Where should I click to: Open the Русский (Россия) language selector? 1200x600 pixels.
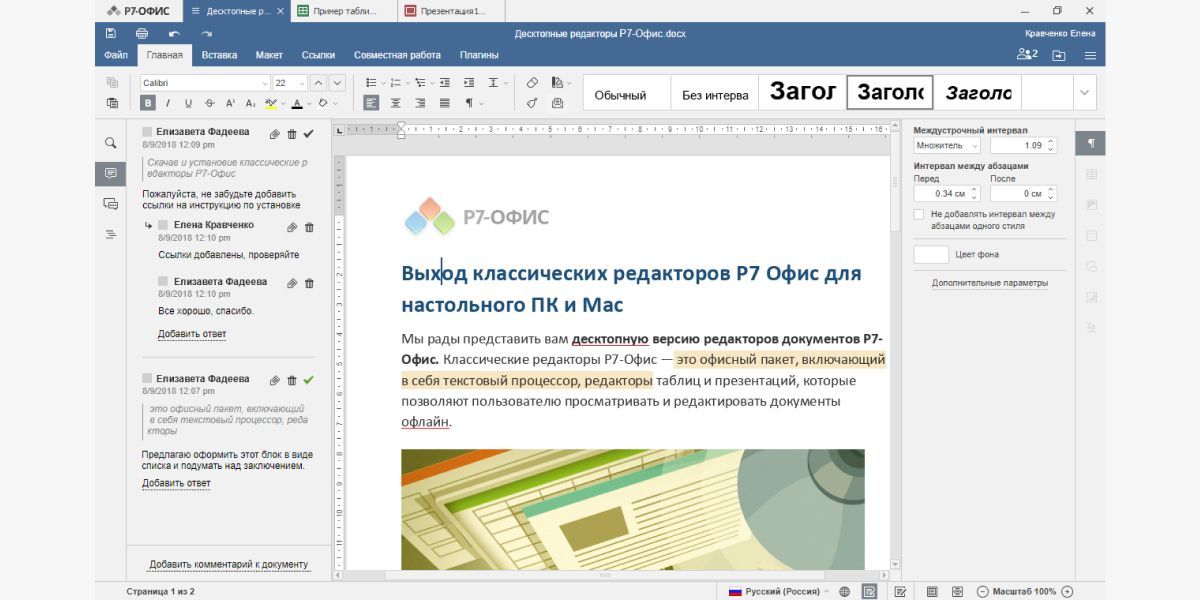click(x=778, y=591)
